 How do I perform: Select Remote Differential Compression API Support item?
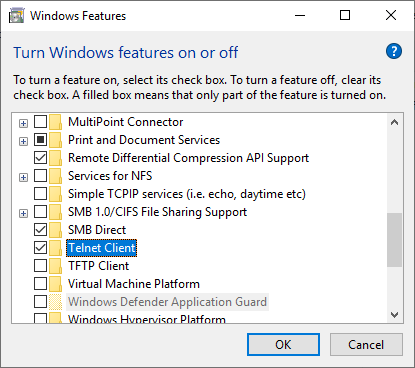click(188, 158)
